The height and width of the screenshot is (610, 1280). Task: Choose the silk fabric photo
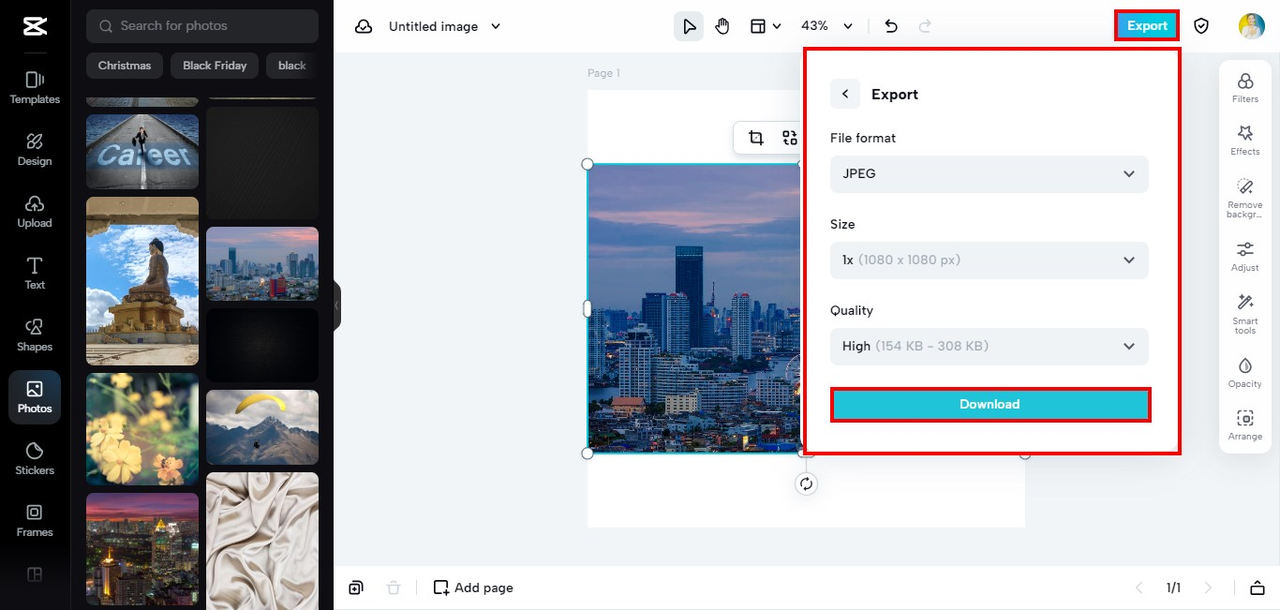(x=262, y=541)
